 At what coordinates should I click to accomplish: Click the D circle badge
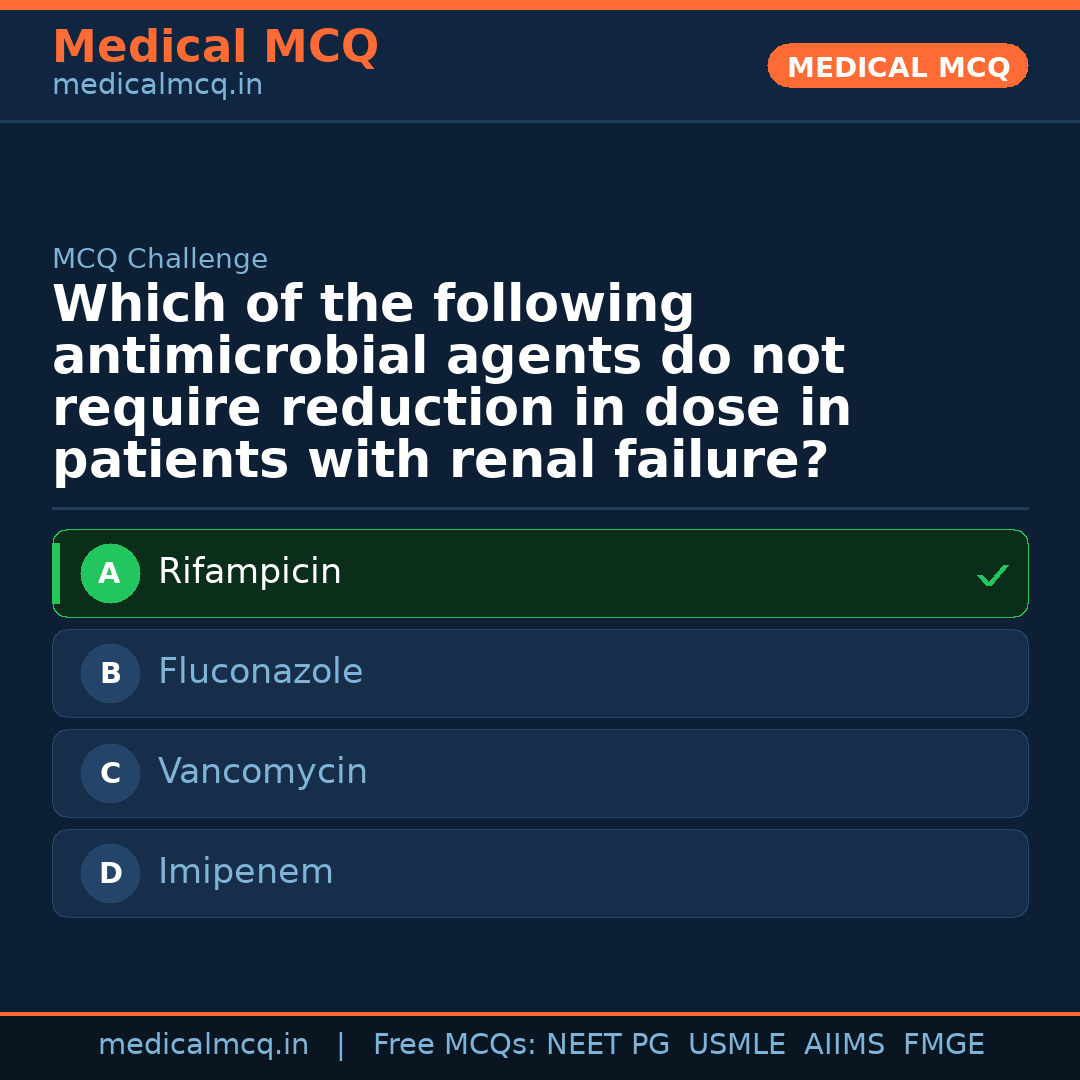tap(110, 874)
